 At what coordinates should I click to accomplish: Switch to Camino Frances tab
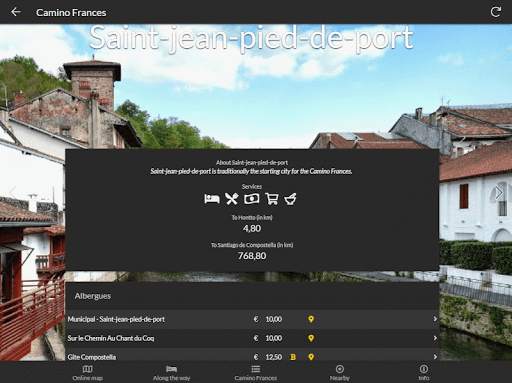pos(256,373)
